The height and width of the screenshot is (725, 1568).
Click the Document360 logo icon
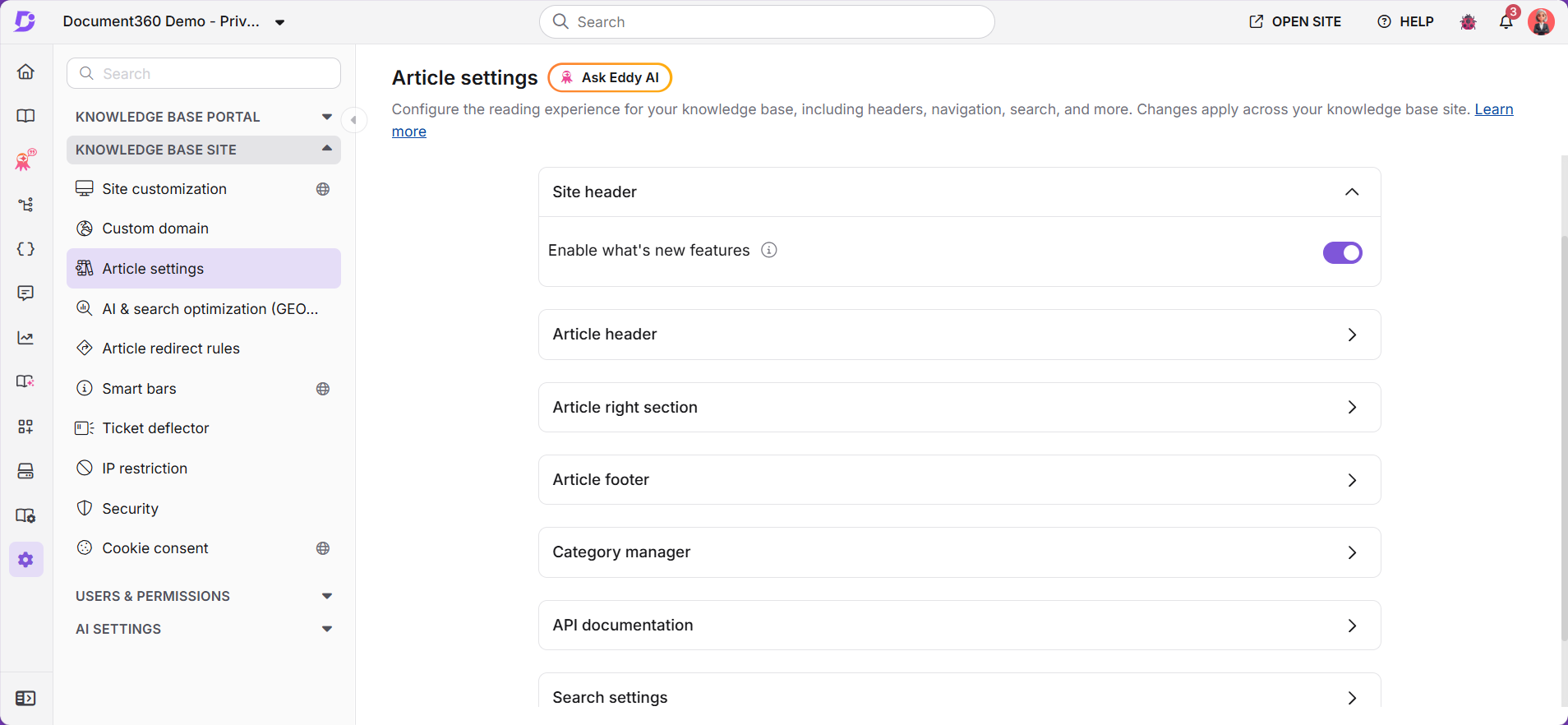coord(25,21)
